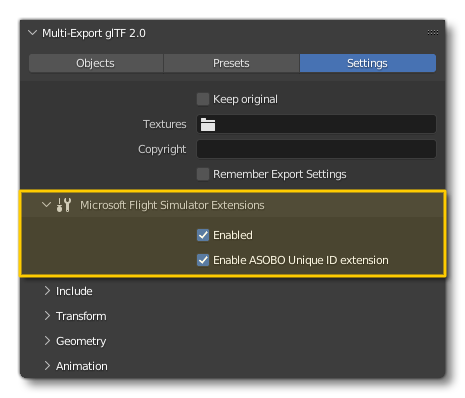Select the Settings tab

(368, 63)
